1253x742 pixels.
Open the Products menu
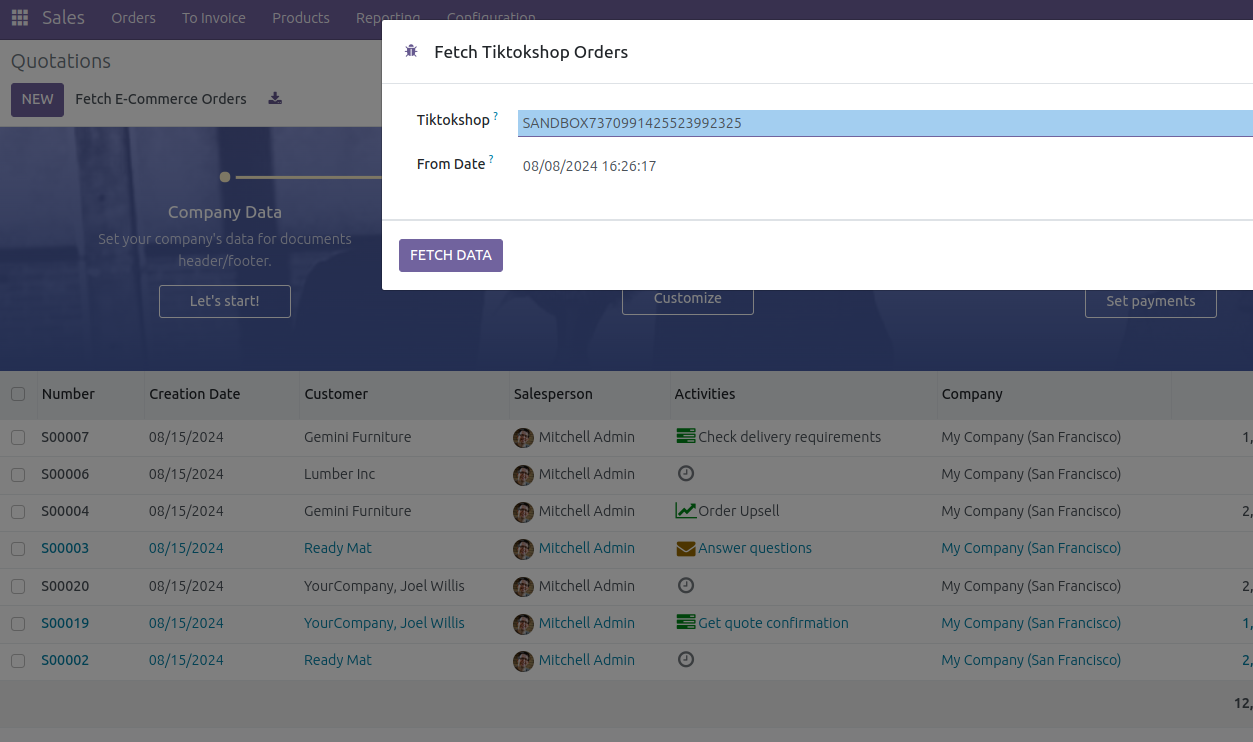300,18
